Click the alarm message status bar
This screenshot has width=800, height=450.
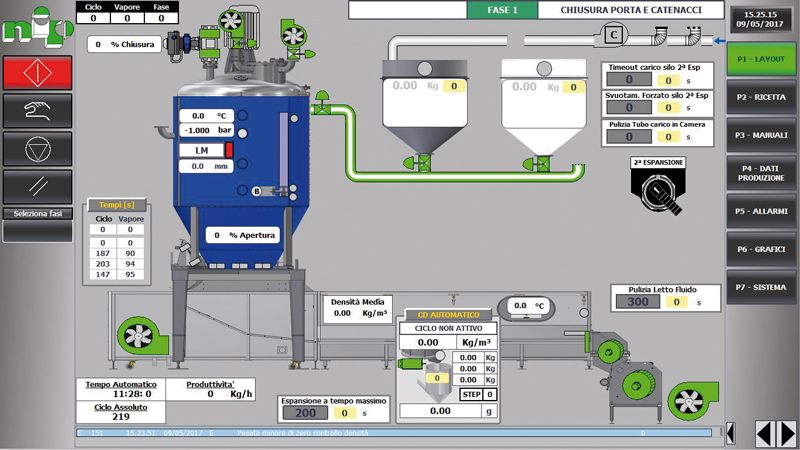(x=400, y=433)
